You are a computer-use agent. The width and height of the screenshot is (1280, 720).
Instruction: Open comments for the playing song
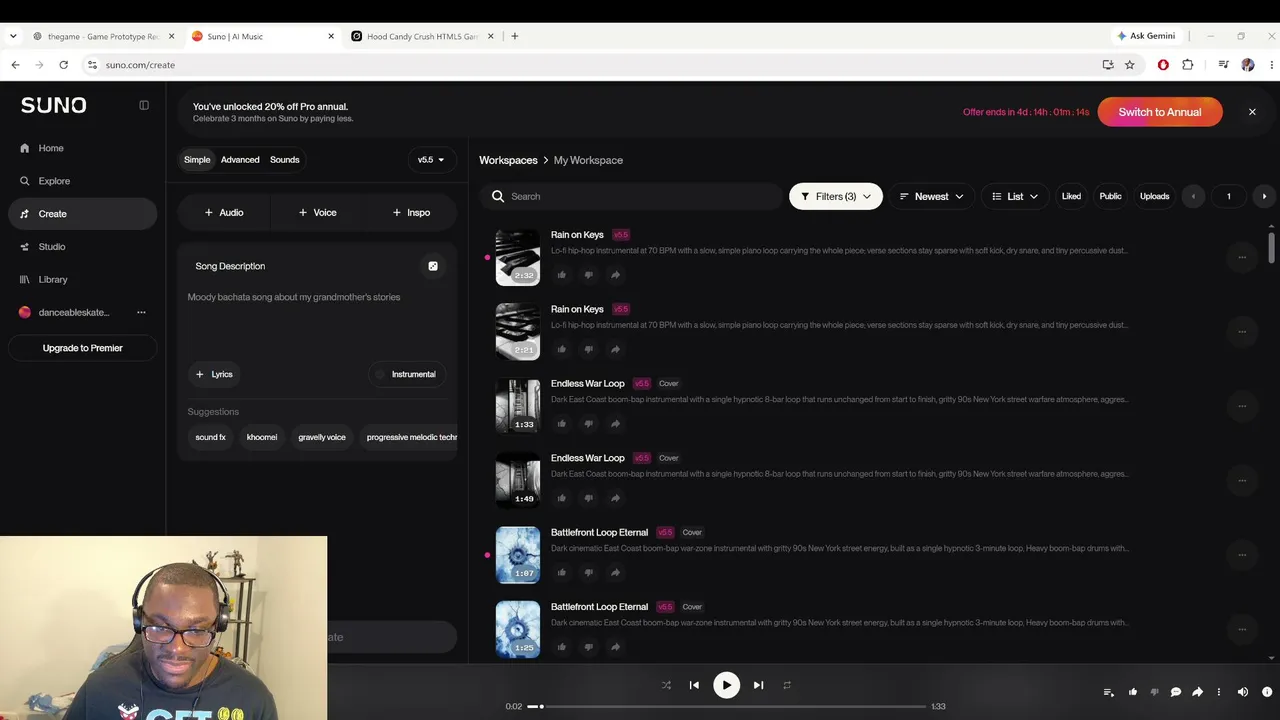click(1176, 692)
